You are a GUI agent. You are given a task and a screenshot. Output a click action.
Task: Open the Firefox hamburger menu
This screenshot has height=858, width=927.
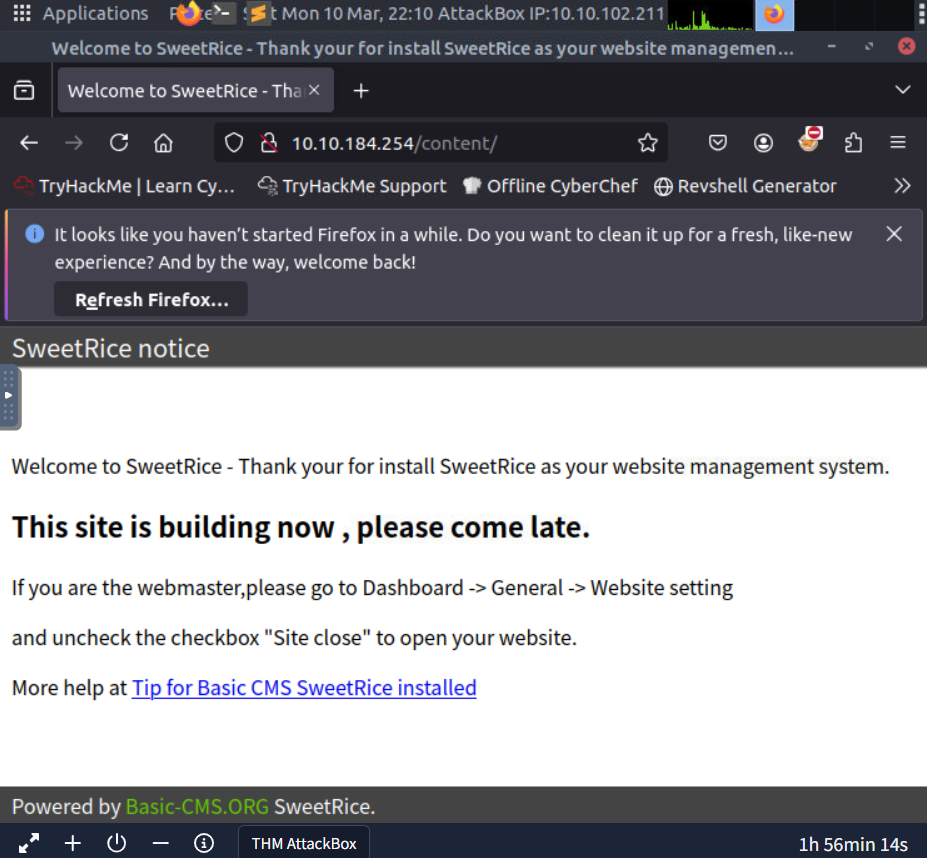click(x=898, y=143)
